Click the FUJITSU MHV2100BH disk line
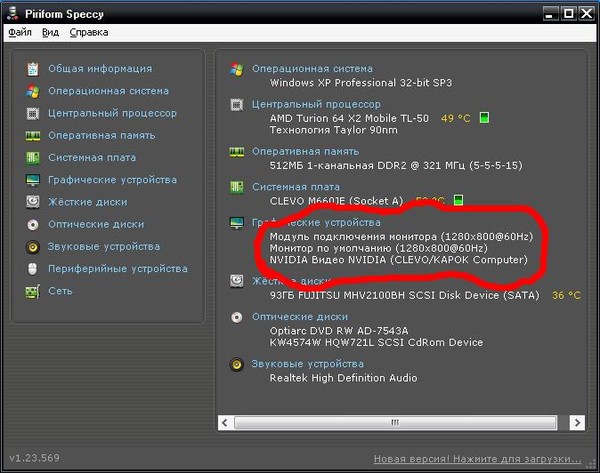The height and width of the screenshot is (473, 600). pyautogui.click(x=404, y=295)
